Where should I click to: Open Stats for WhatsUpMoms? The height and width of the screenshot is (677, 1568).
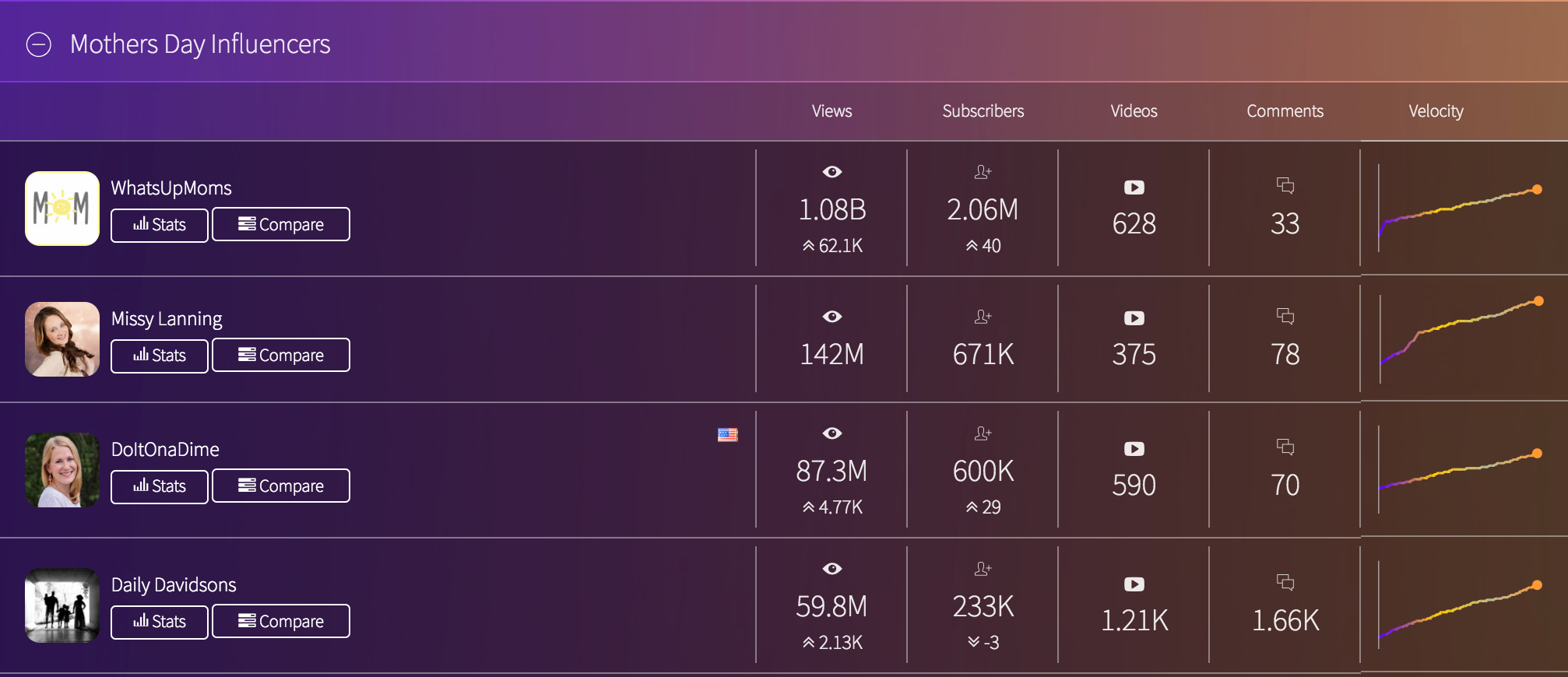[160, 225]
